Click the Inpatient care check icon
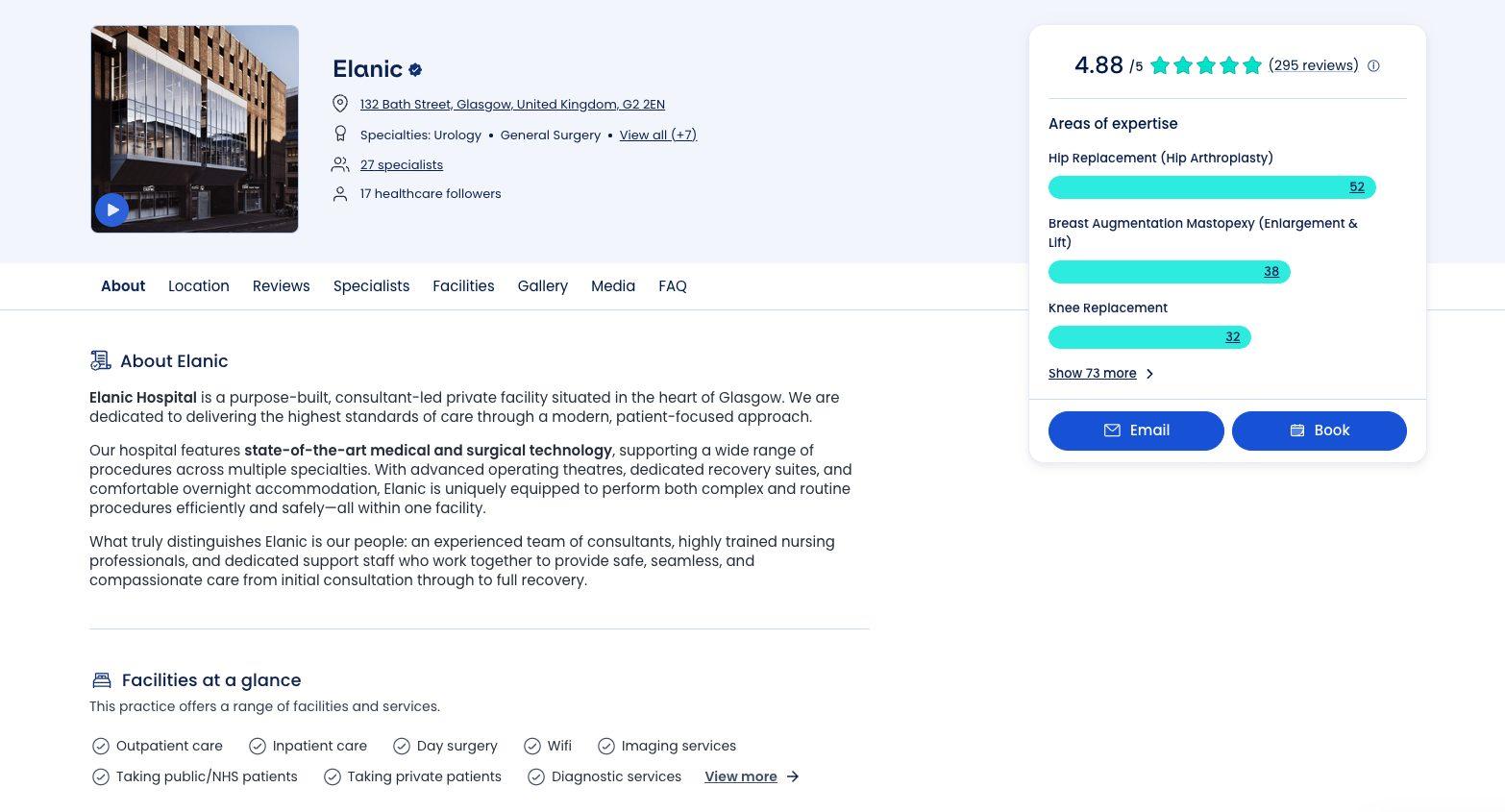Image resolution: width=1505 pixels, height=812 pixels. point(258,747)
